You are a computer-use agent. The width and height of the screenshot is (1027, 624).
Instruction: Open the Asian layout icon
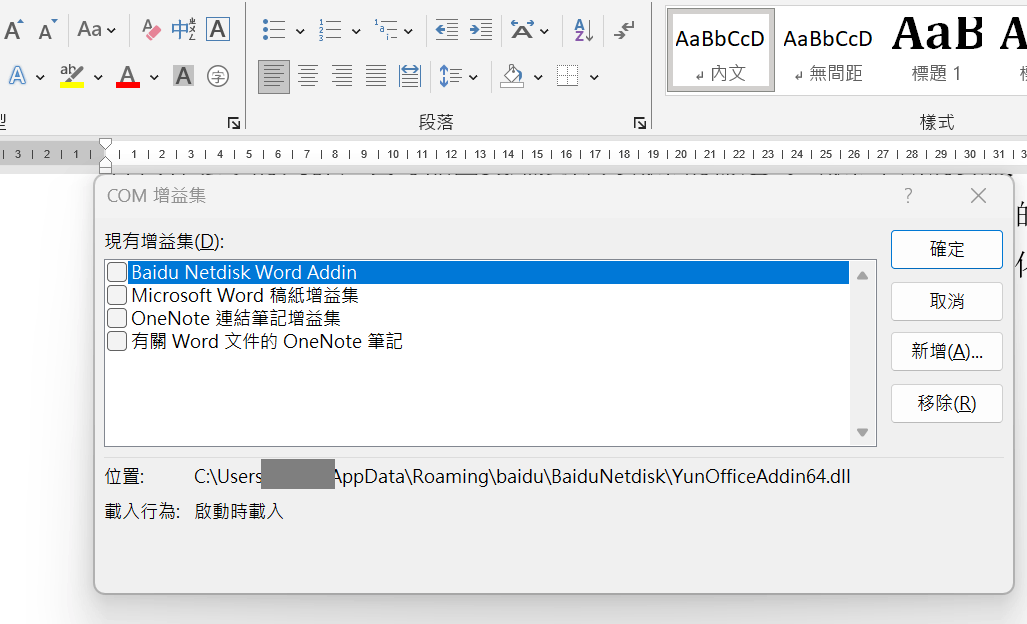coord(522,29)
